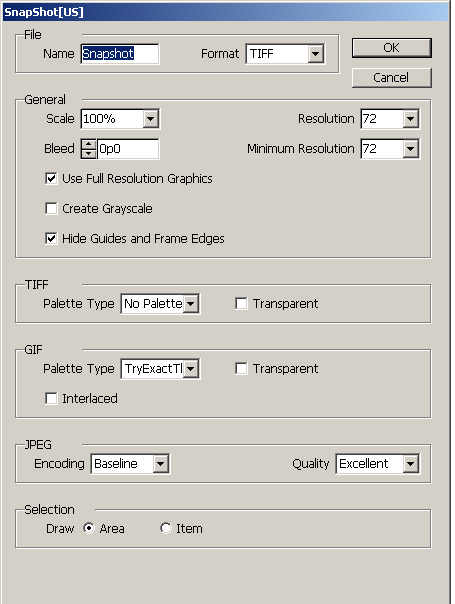
Task: Uncheck Use Full Resolution Graphics
Action: (x=51, y=178)
